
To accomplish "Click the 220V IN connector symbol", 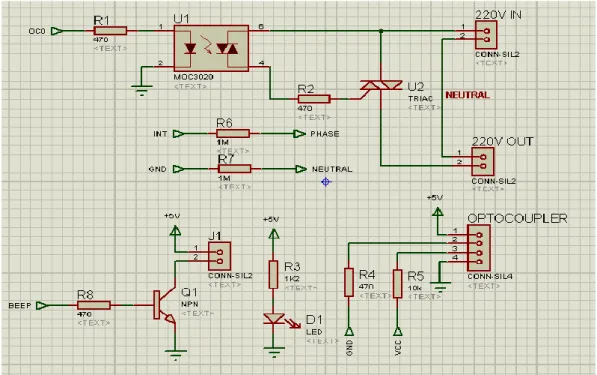I will (x=486, y=35).
